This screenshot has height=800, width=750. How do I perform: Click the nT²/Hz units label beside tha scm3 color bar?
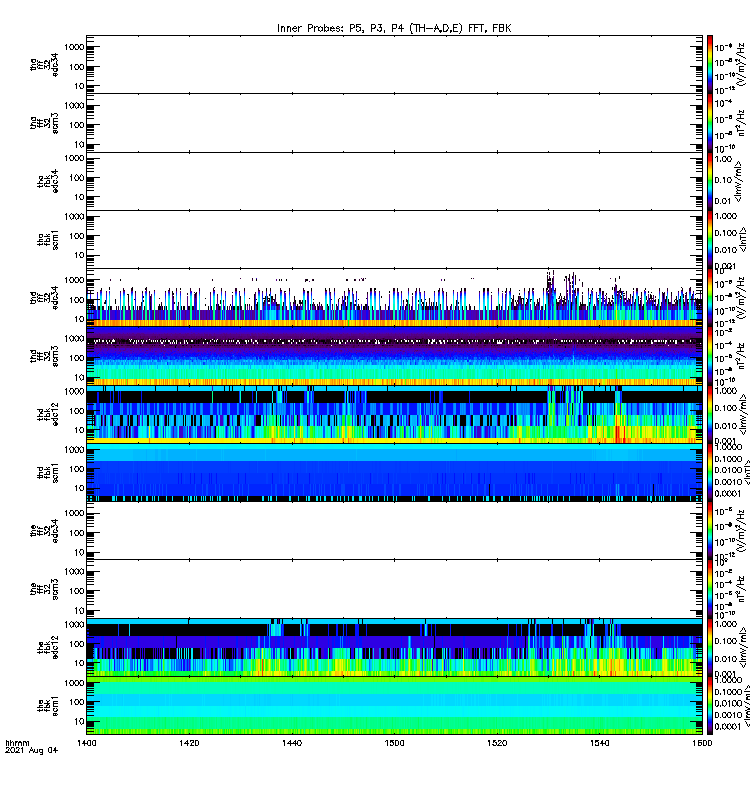(x=742, y=123)
